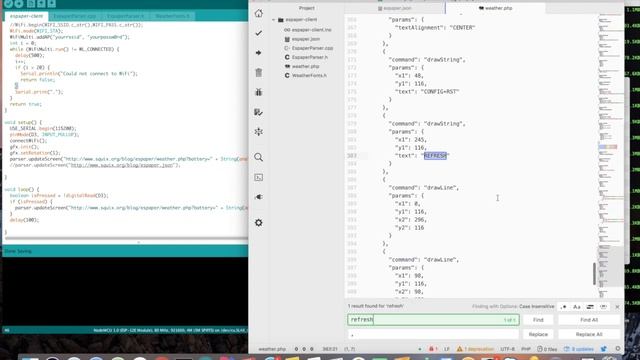
Task: Select the weather.php editor tab
Action: [x=495, y=8]
